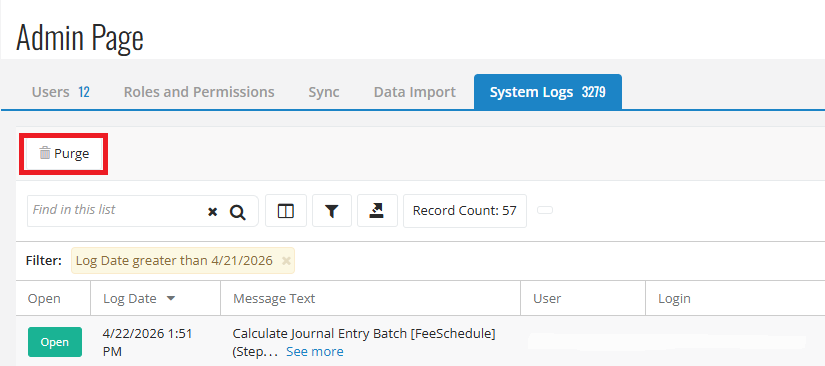This screenshot has width=825, height=366.
Task: Open the column chooser icon
Action: point(286,211)
